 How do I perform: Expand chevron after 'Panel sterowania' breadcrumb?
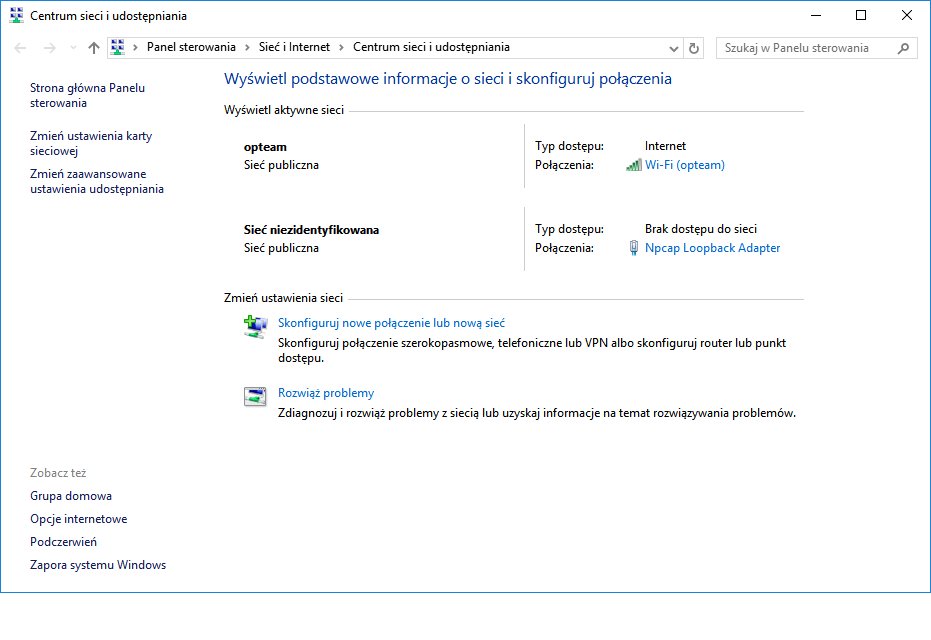[247, 47]
